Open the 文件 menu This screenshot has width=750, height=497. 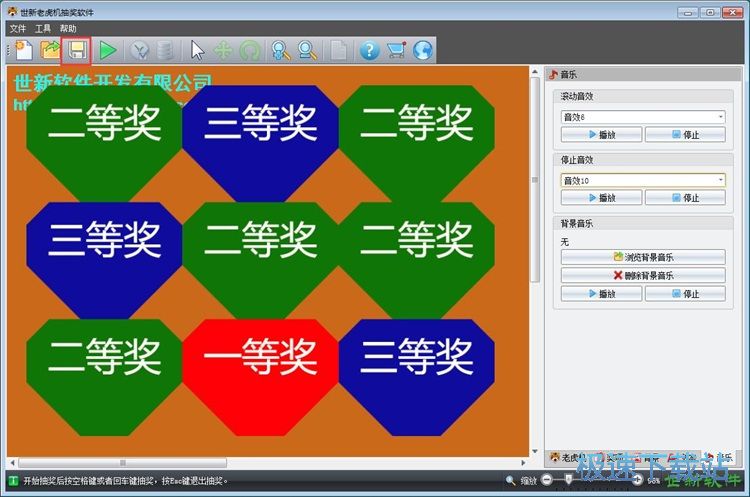tap(18, 29)
